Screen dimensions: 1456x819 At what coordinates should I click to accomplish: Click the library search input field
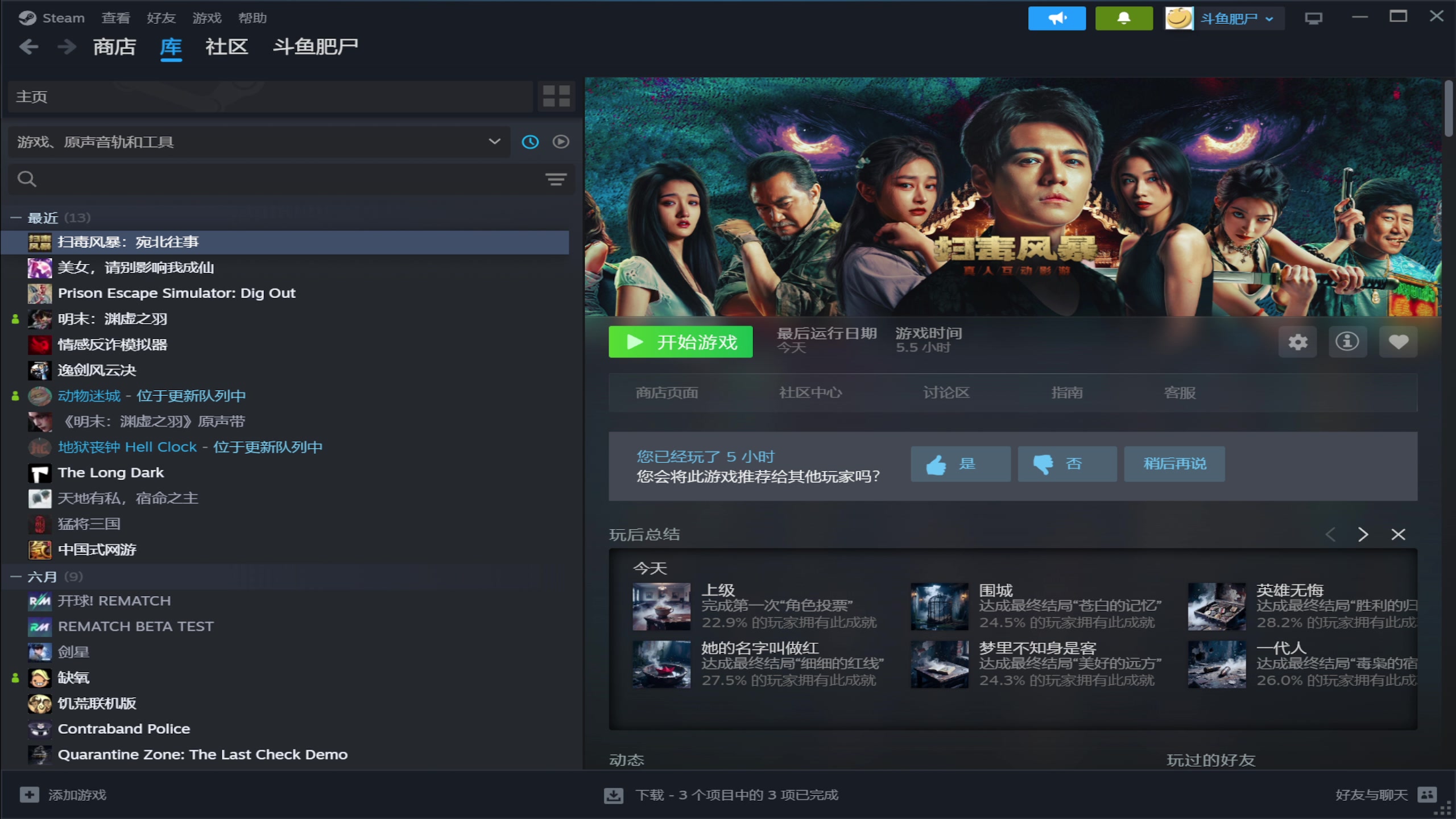point(291,179)
